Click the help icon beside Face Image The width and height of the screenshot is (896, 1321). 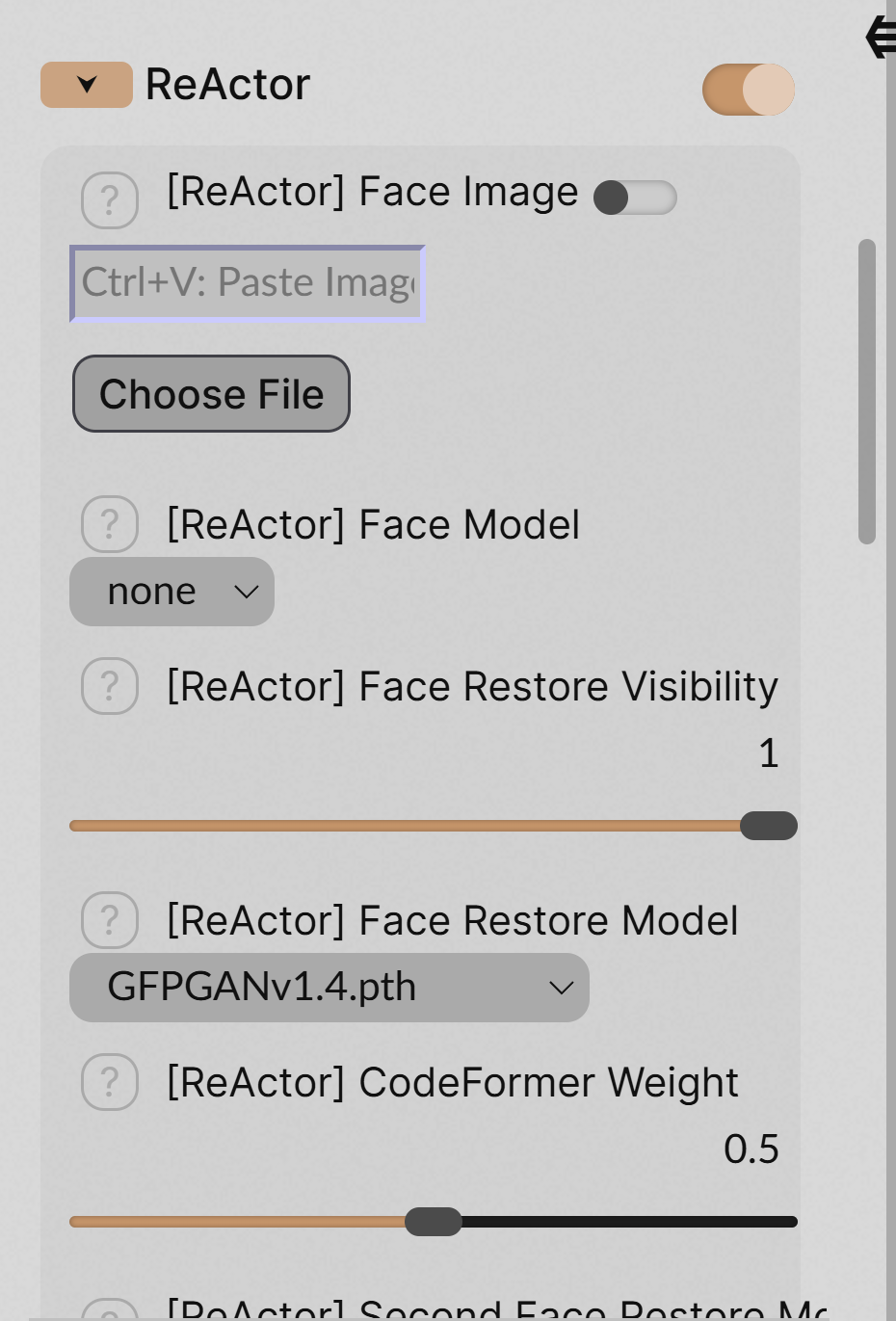pos(109,199)
